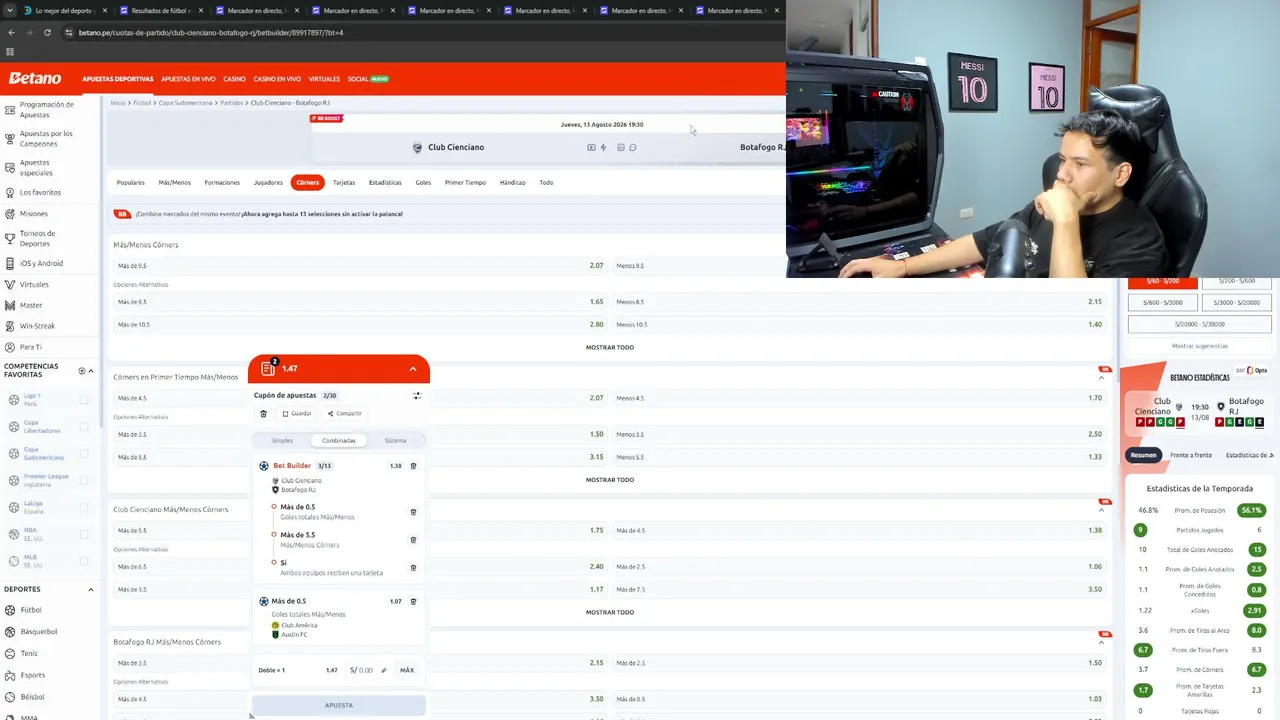Go back in the browser
Image resolution: width=1280 pixels, height=720 pixels.
click(11, 32)
